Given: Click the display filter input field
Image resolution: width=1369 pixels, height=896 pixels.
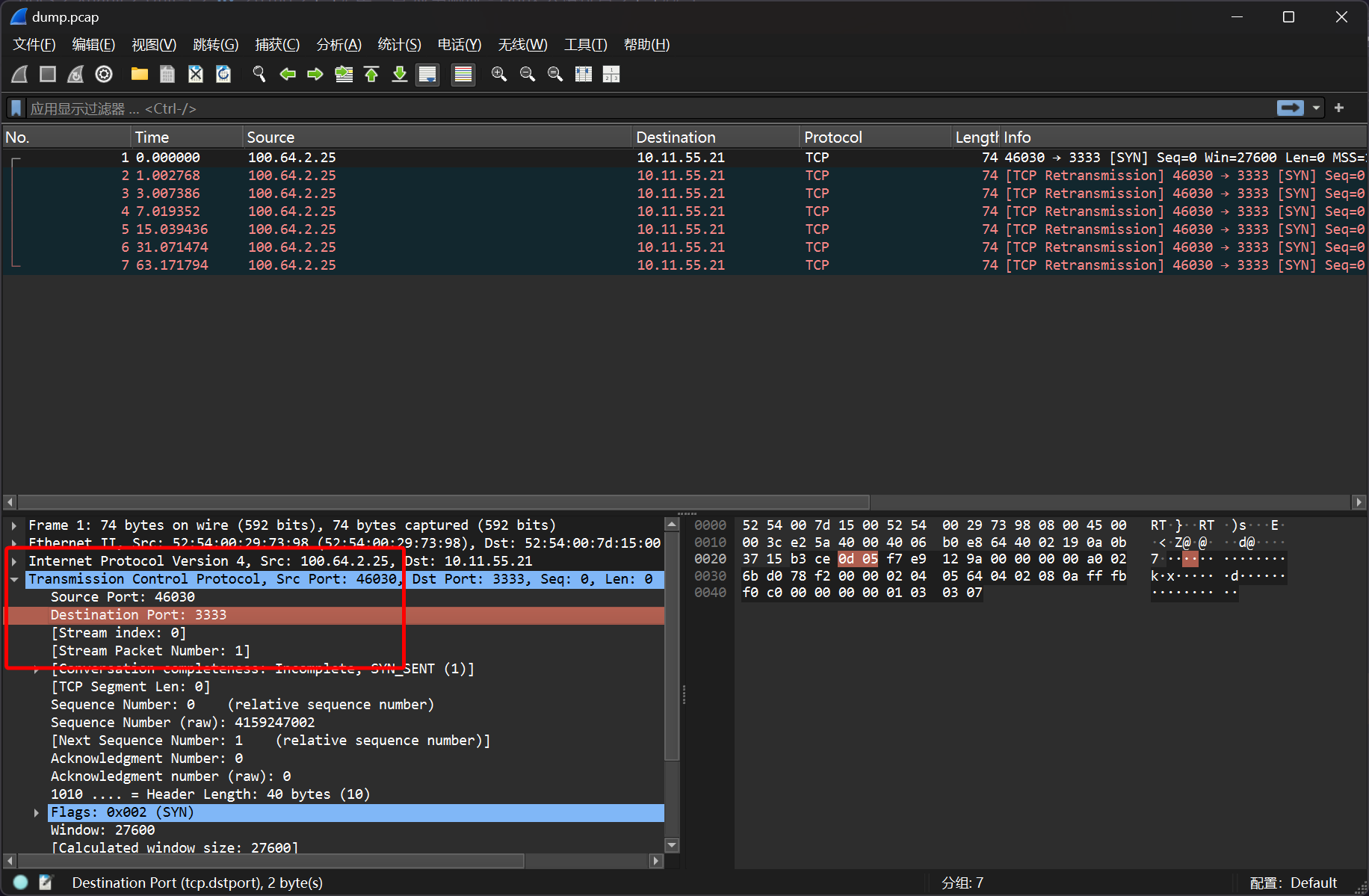Looking at the screenshot, I should tap(650, 108).
